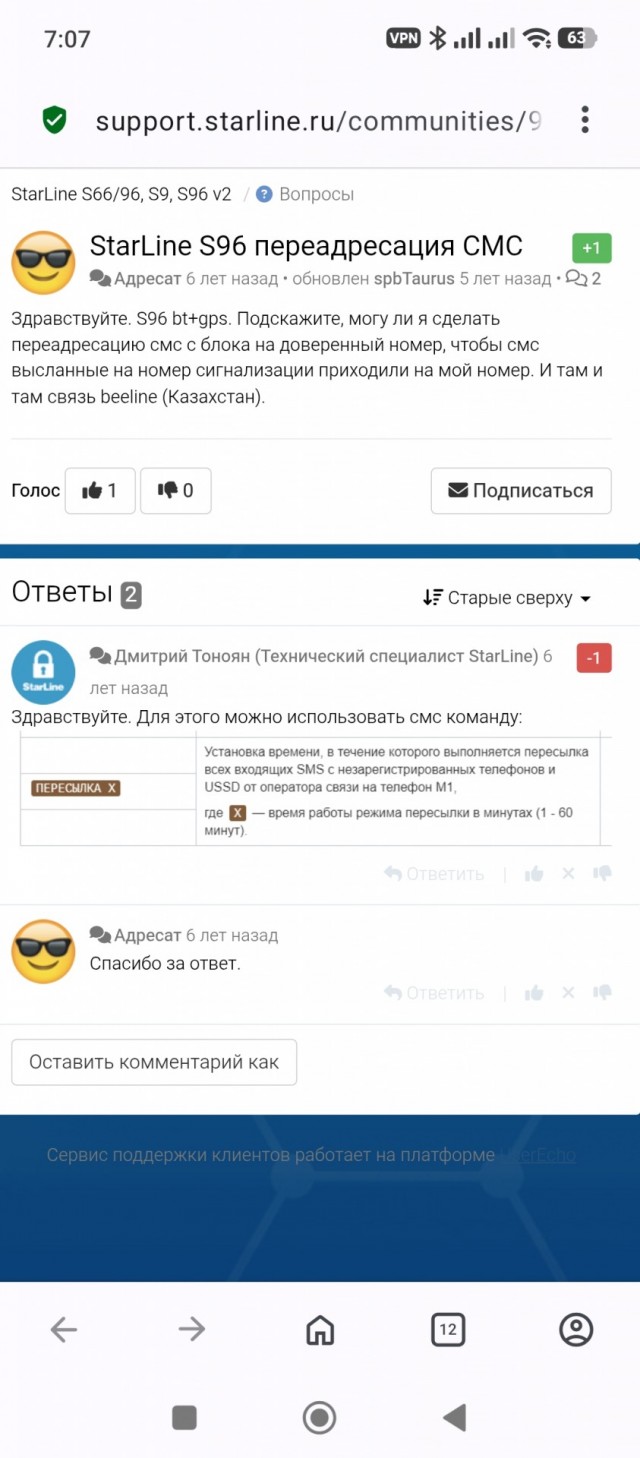This screenshot has width=640, height=1458.
Task: Upvote the question with thumbs up
Action: pyautogui.click(x=100, y=490)
